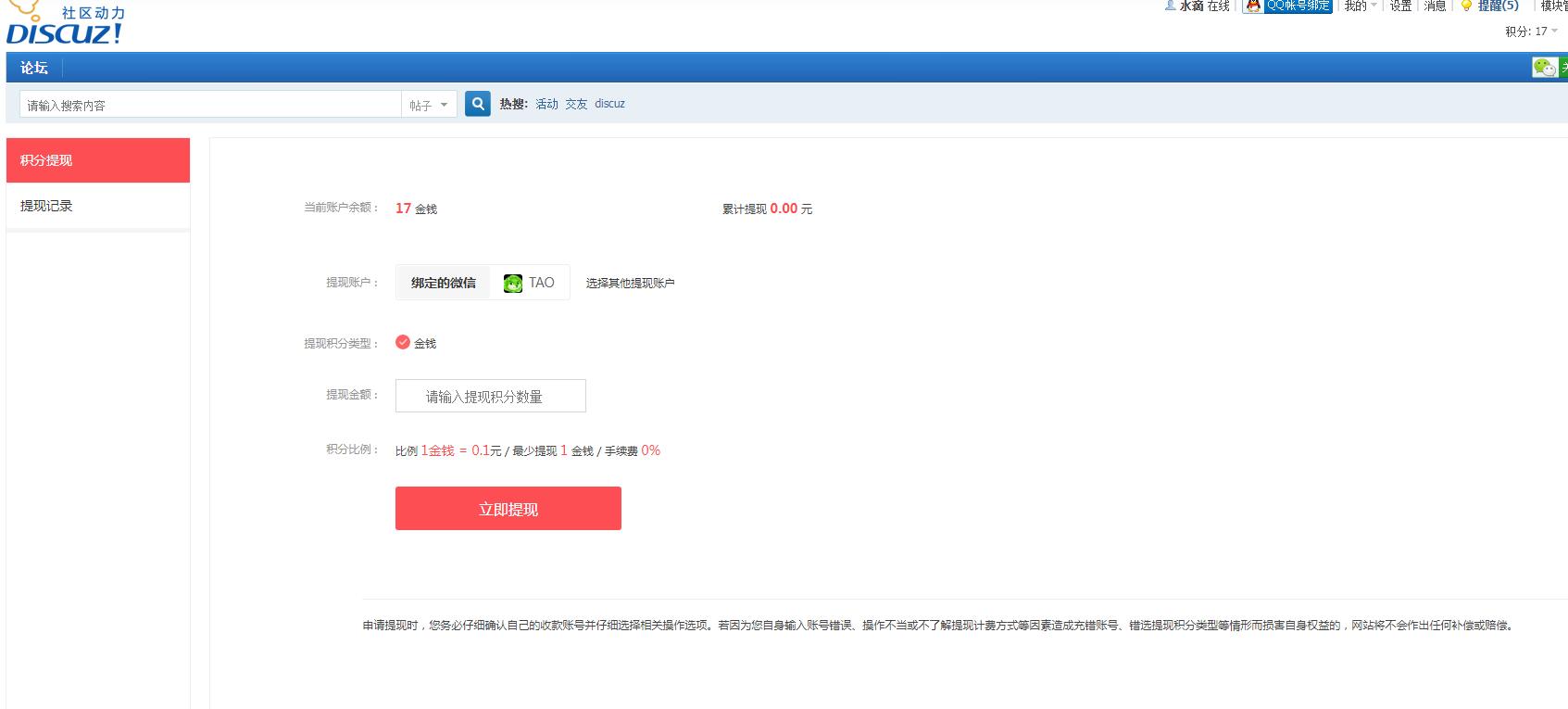Expand the 积分: 17 dropdown
This screenshot has width=1568, height=709.
click(x=1531, y=32)
